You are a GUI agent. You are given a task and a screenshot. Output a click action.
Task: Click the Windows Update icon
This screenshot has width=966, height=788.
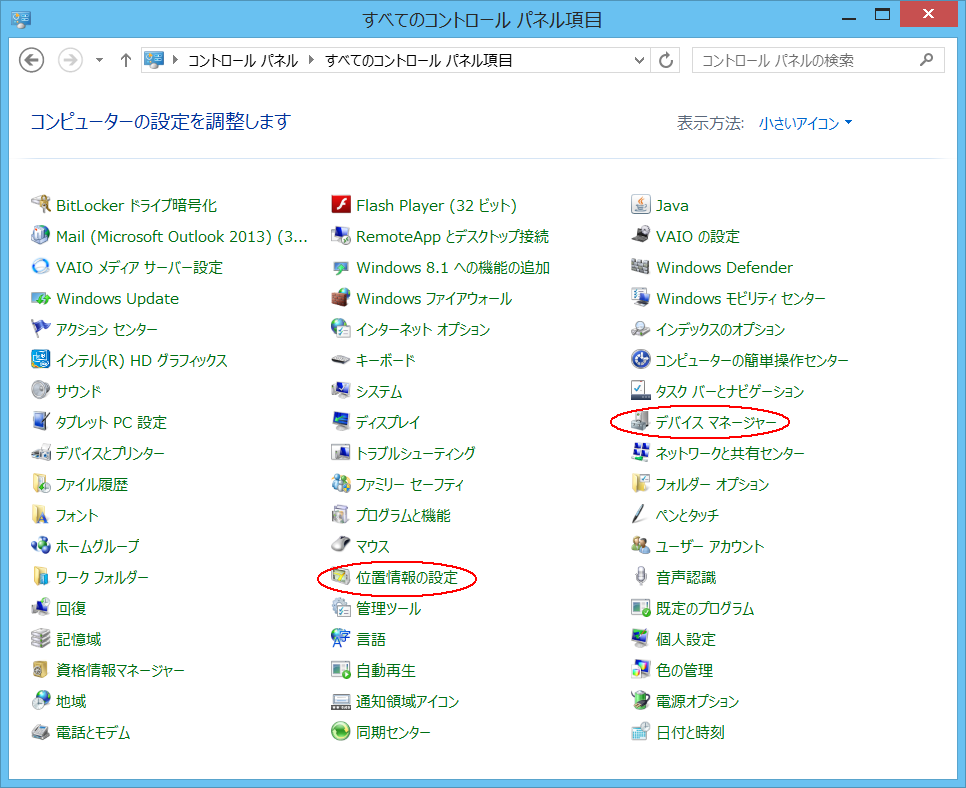(41, 298)
